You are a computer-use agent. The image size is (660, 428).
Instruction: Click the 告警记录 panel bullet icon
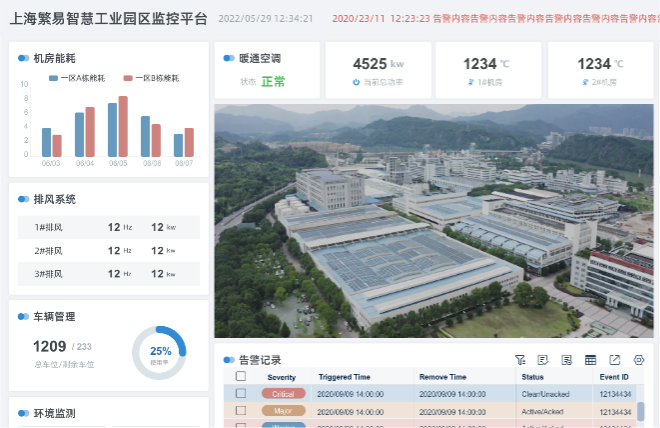pos(229,360)
